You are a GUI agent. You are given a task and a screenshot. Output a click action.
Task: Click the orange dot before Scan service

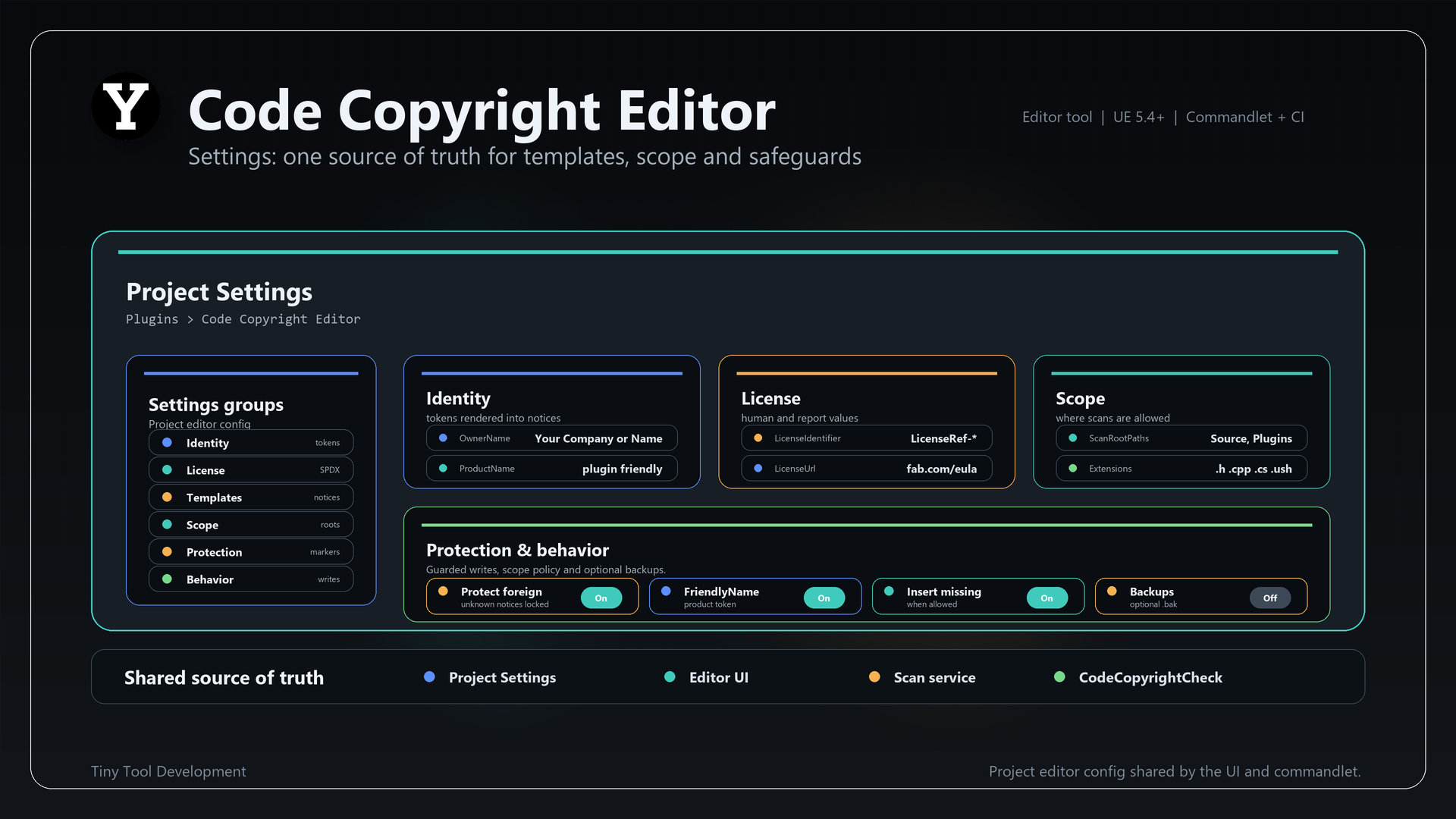(x=874, y=676)
